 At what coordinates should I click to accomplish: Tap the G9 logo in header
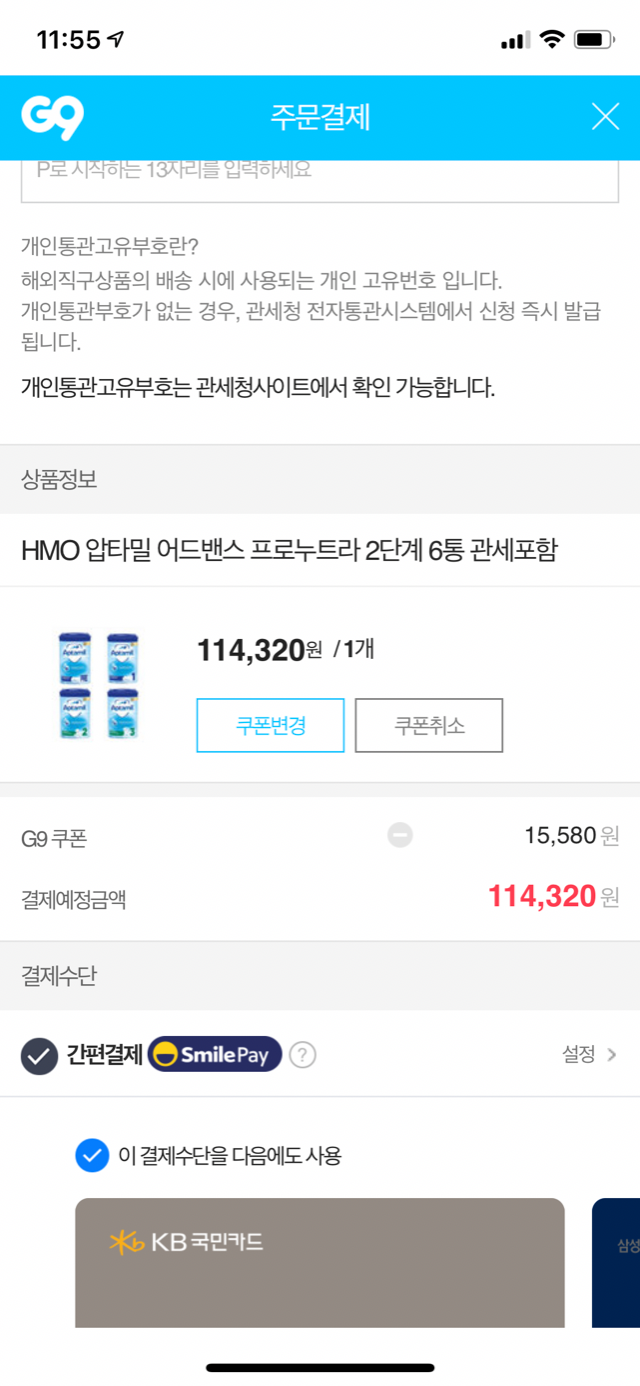(52, 118)
